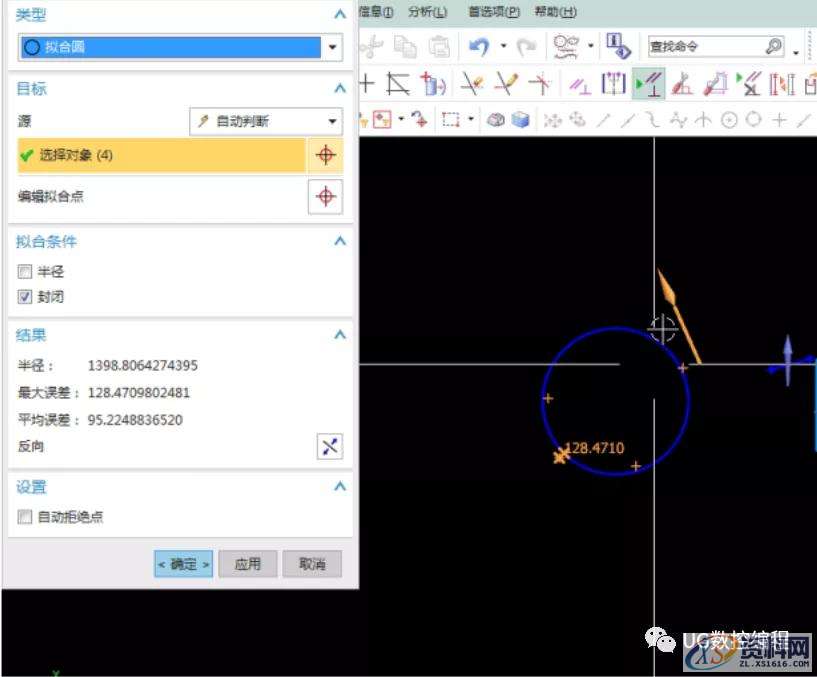
Task: Select the highlighted sketch constraint tool icon
Action: (x=649, y=83)
